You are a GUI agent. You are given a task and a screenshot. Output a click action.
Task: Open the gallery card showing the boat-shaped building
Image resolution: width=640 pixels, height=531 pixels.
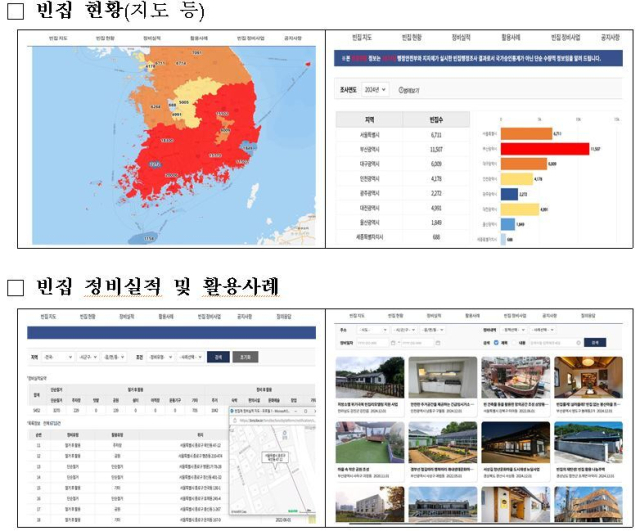pos(516,385)
